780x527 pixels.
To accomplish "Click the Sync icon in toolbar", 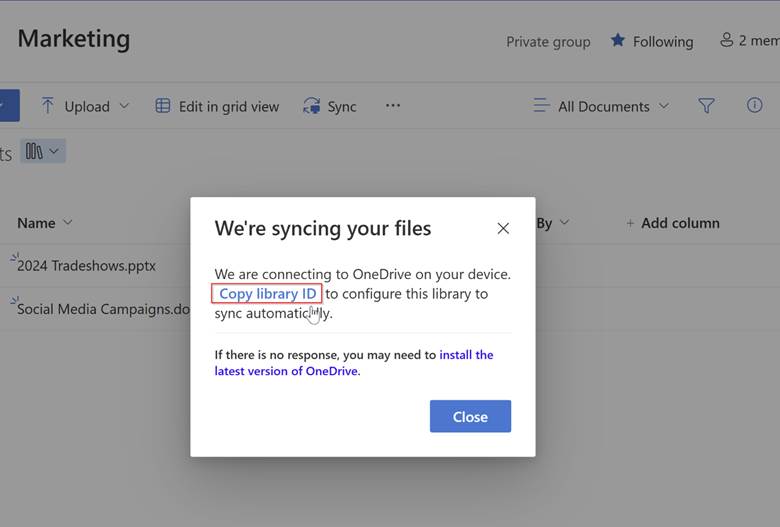I will tap(311, 106).
